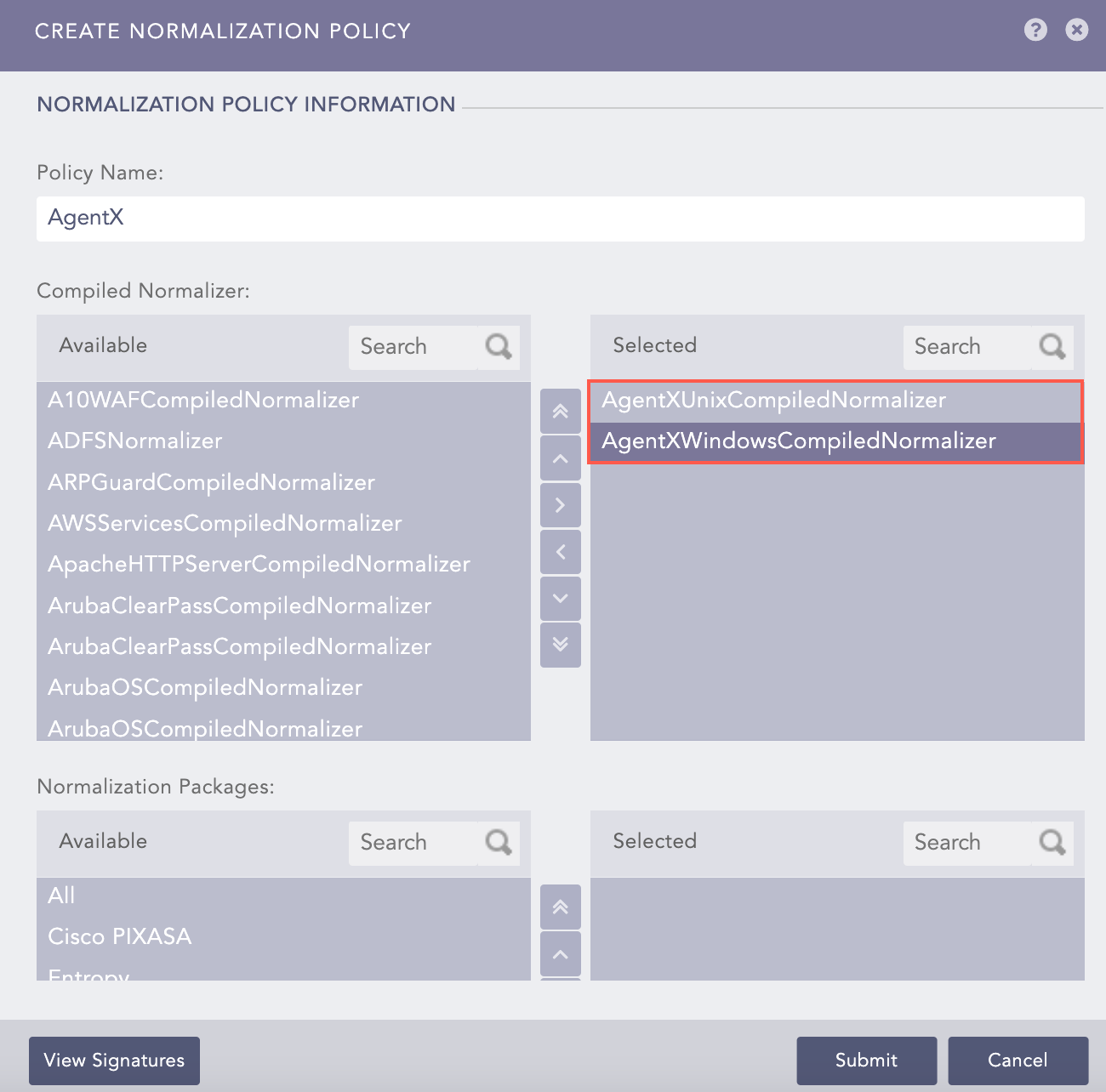Select ADFSNormalizer in the Available list
This screenshot has height=1092, width=1106.
coord(135,441)
